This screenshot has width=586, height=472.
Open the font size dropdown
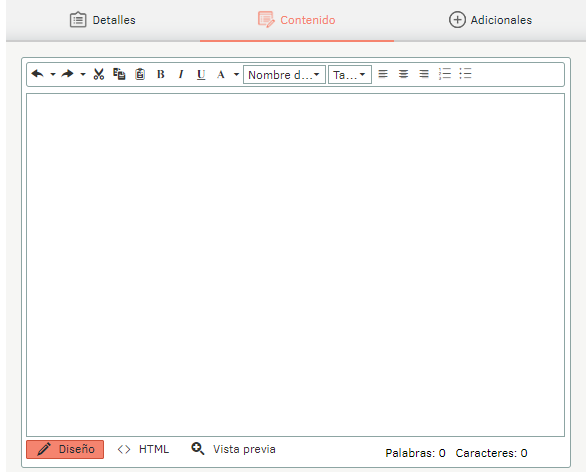(350, 75)
